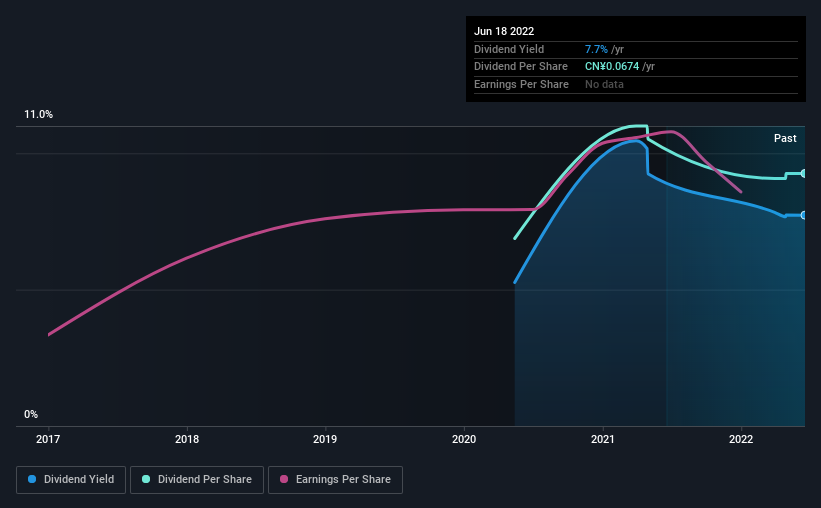821x508 pixels.
Task: Click the CN¥0.0674 dividend per share value
Action: 612,67
